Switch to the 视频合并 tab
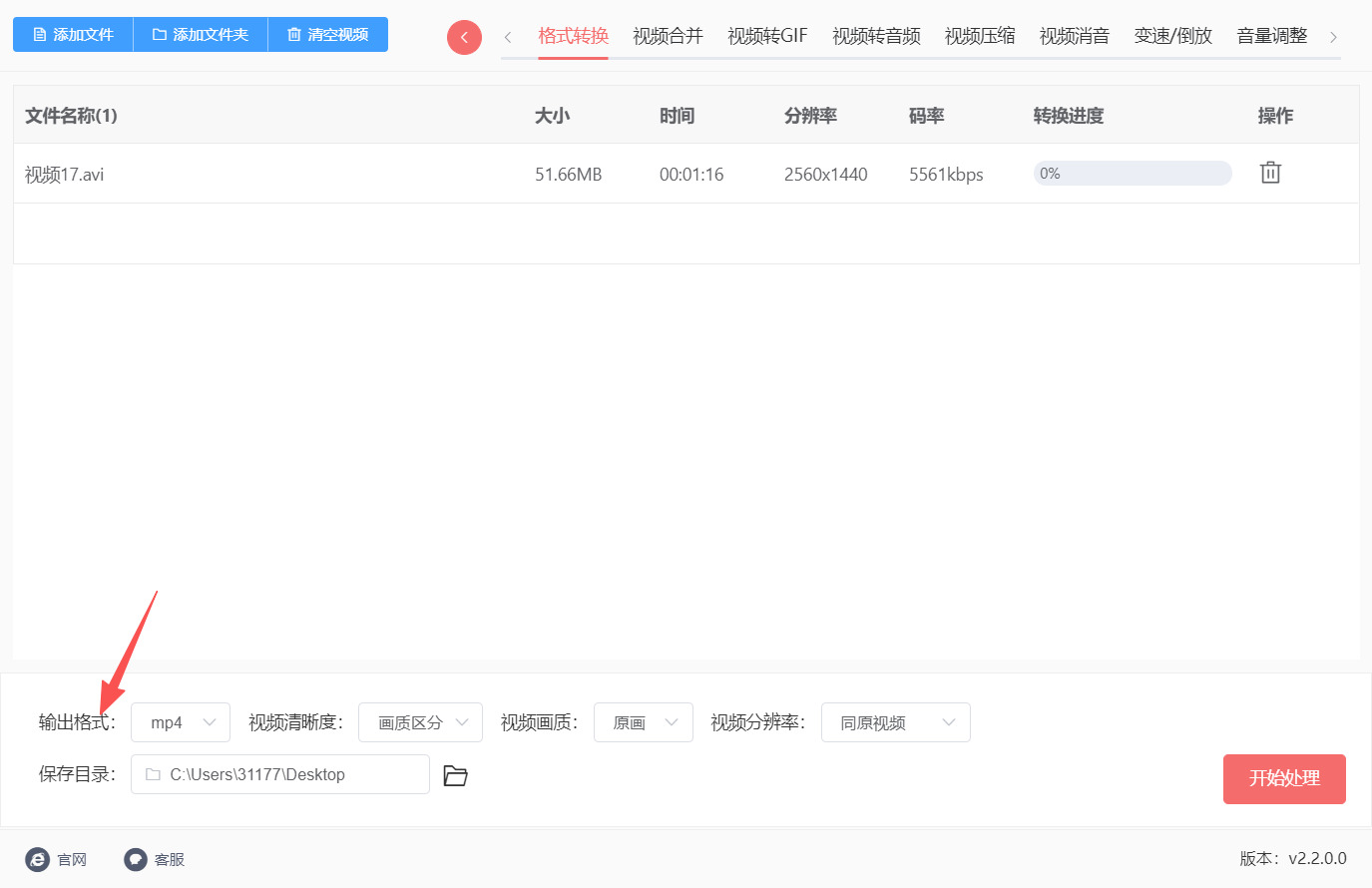Viewport: 1372px width, 888px height. point(668,36)
